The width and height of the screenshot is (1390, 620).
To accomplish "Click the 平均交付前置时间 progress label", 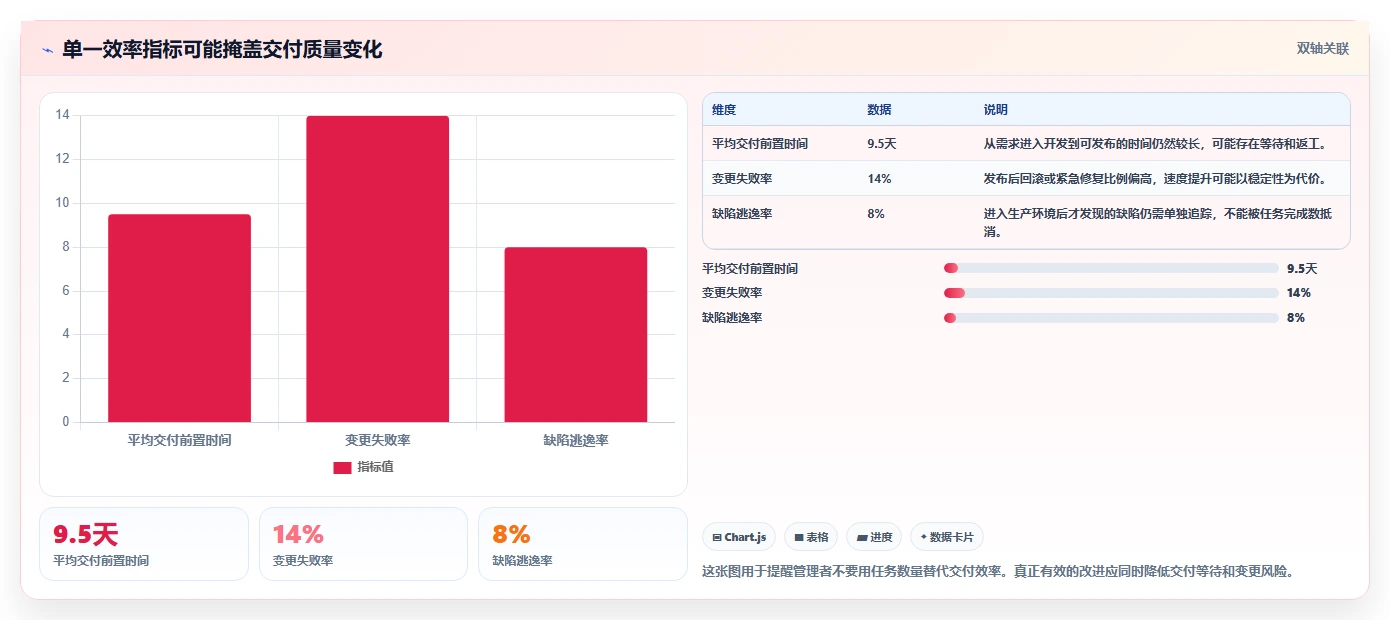I will (x=750, y=269).
